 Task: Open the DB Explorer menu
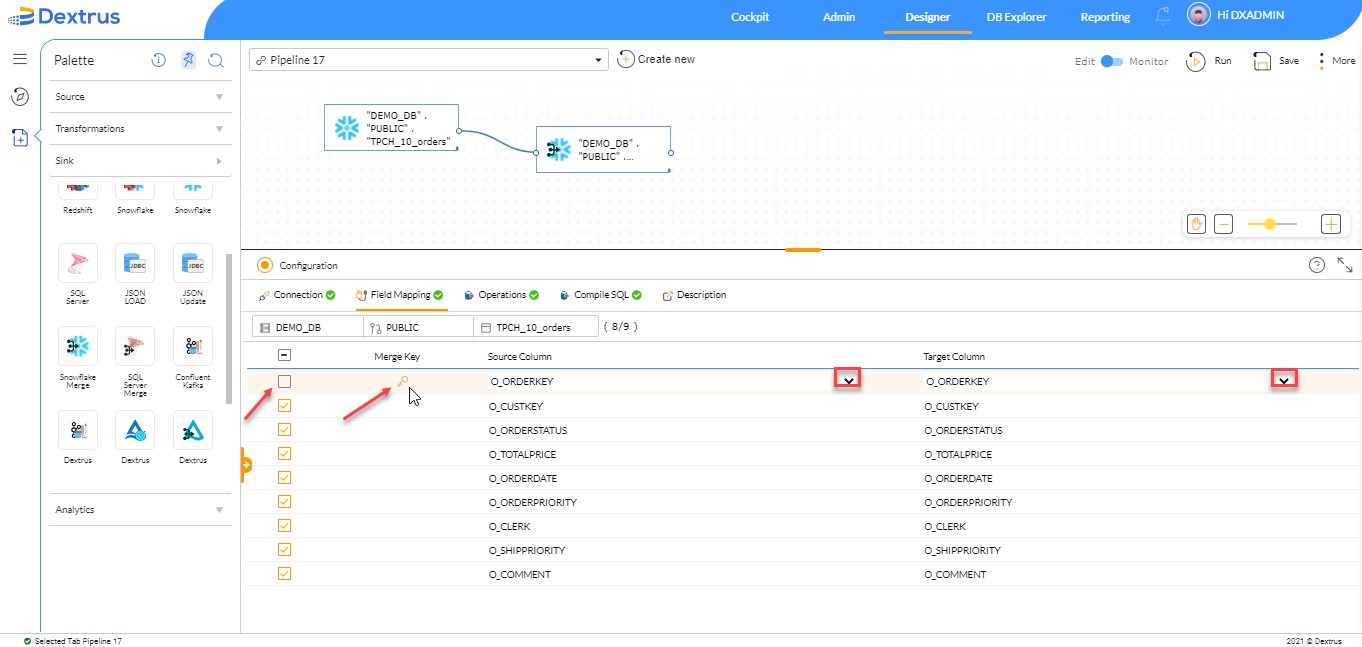tap(1016, 17)
